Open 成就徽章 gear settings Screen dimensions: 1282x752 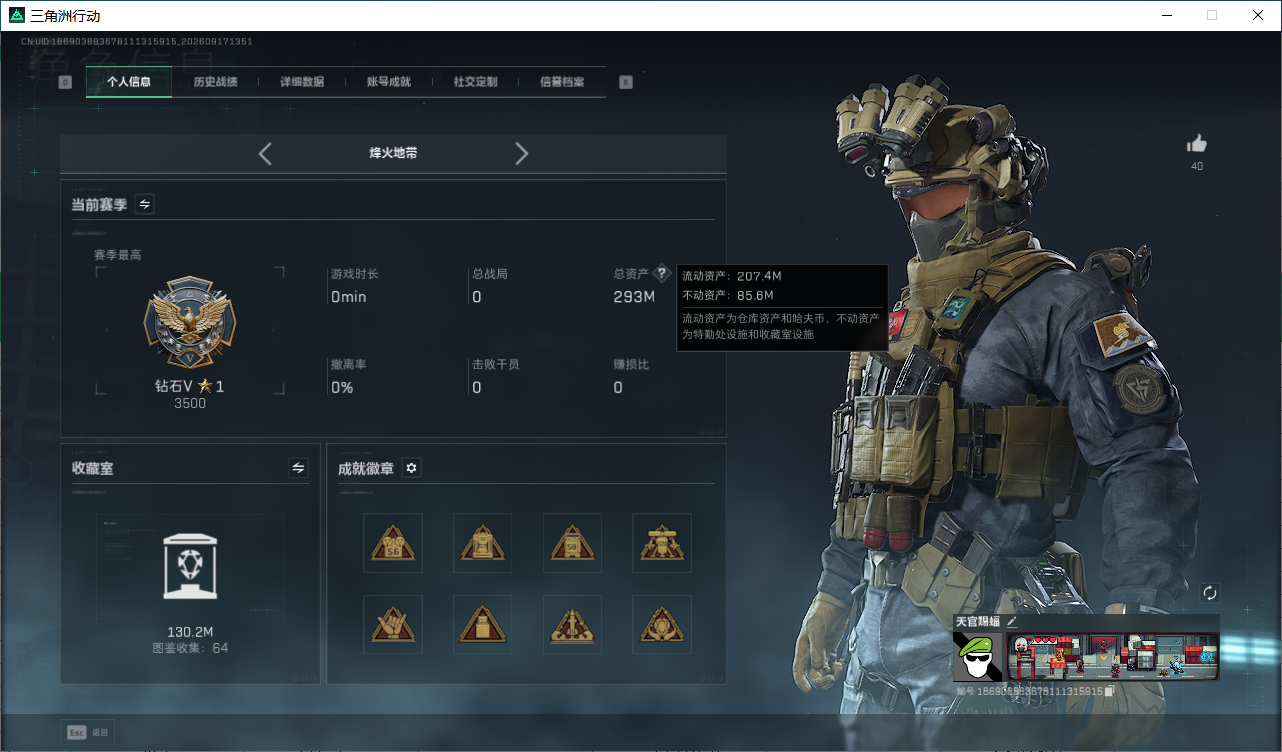(411, 468)
